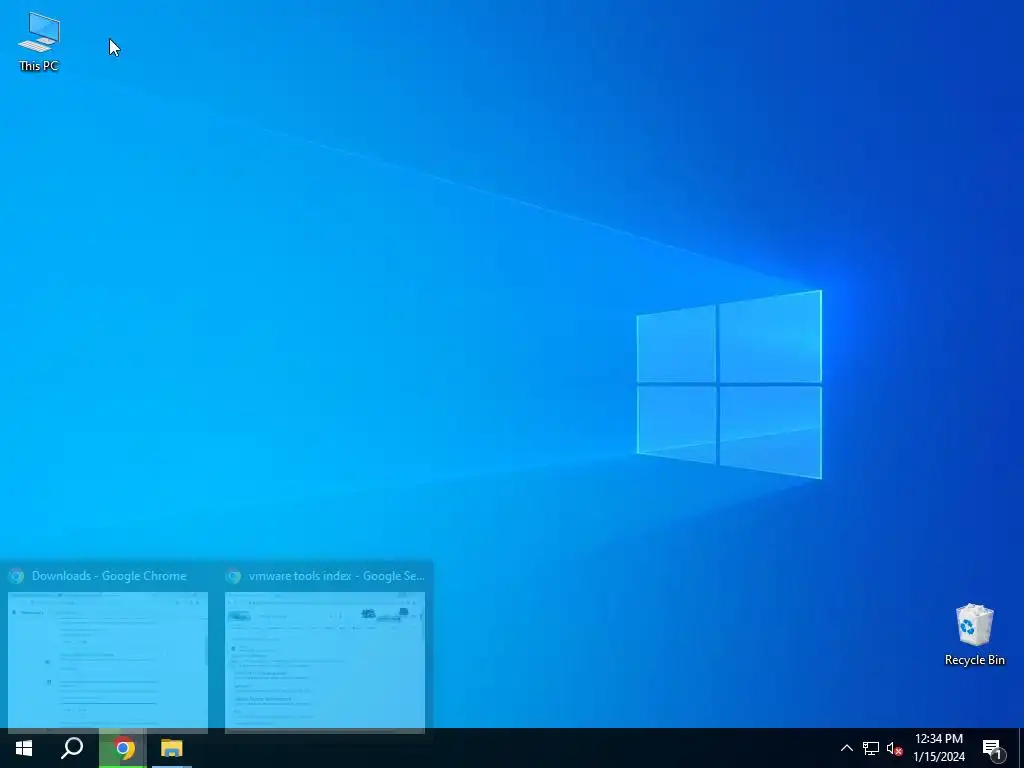Click the 'vmware tools index - Google Se...' title
The height and width of the screenshot is (768, 1024).
tap(336, 576)
